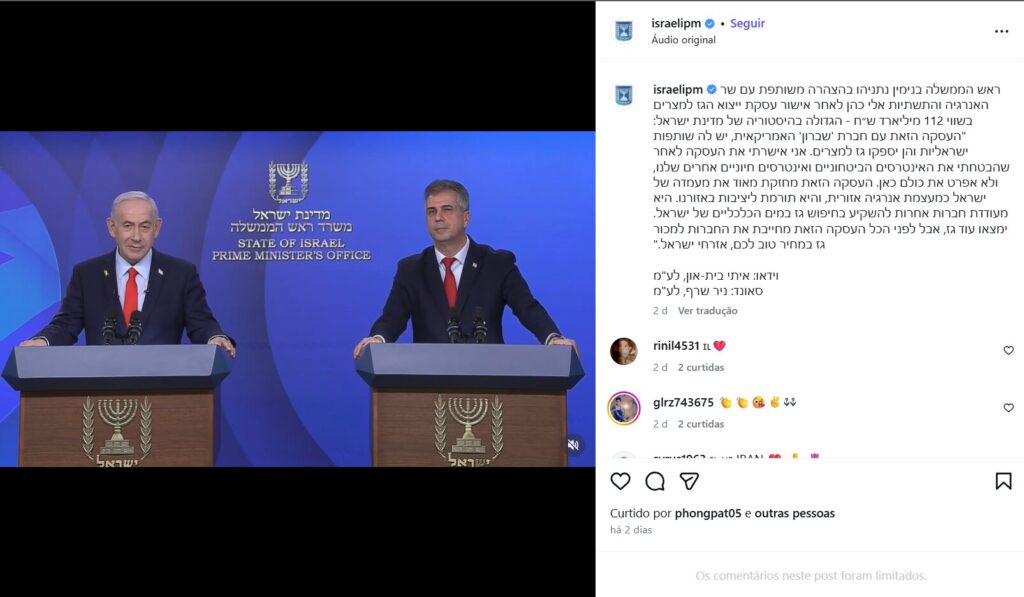Like glrz743675's comment
Image resolution: width=1024 pixels, height=597 pixels.
click(1008, 408)
